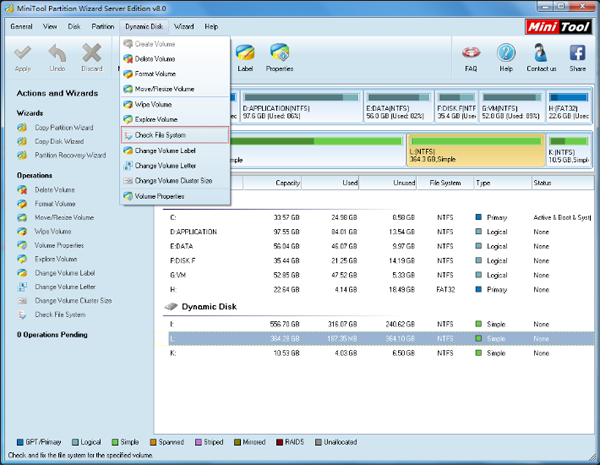Click Delete Volume icon in dropdown menu
Image resolution: width=600 pixels, height=465 pixels.
[128, 59]
